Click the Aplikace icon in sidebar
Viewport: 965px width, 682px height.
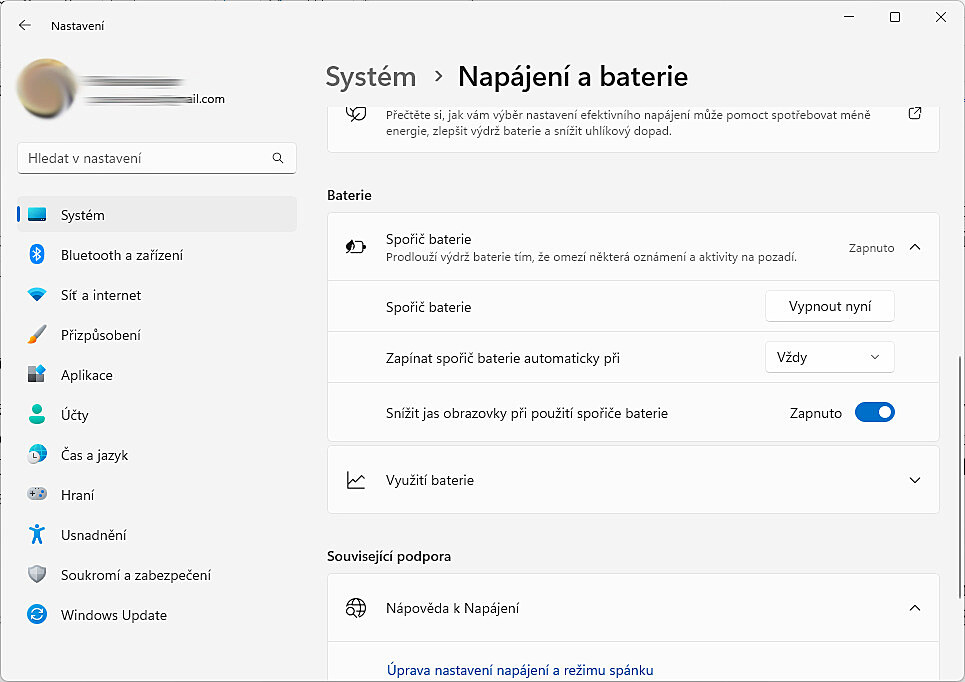[37, 375]
